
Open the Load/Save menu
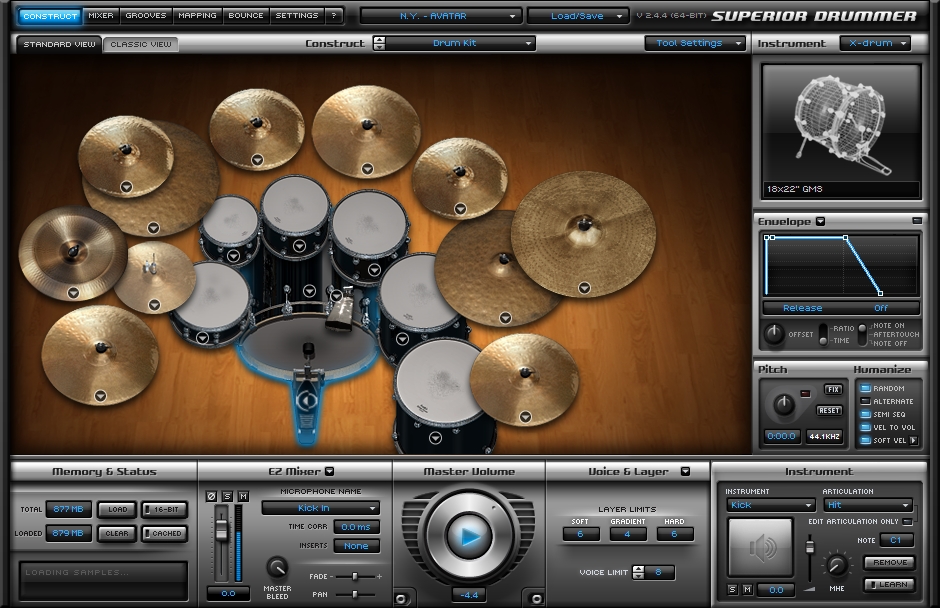[x=578, y=16]
